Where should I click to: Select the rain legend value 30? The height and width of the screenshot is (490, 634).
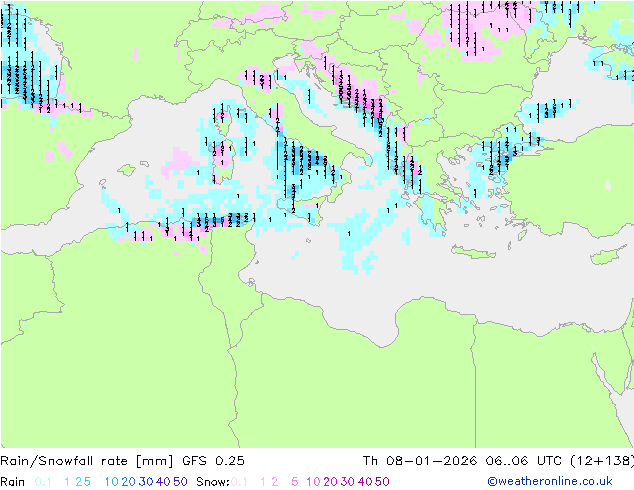pyautogui.click(x=146, y=482)
